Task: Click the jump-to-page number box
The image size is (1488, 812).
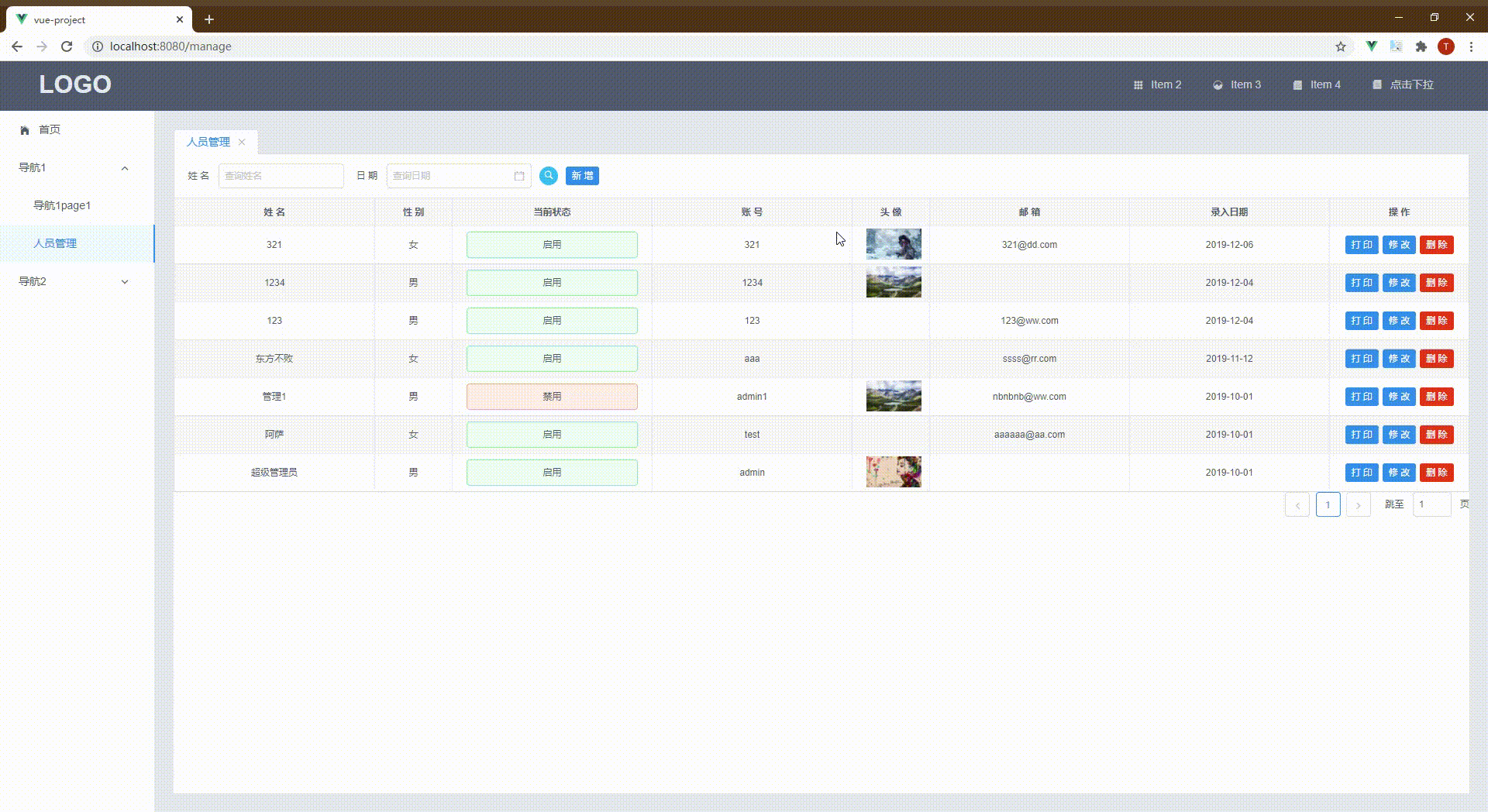Action: point(1432,504)
